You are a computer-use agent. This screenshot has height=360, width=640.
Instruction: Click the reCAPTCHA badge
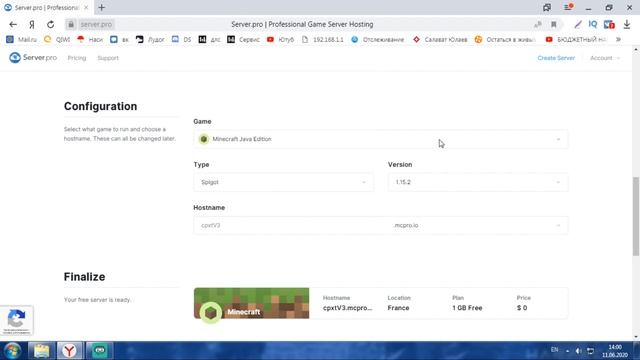pos(17,320)
